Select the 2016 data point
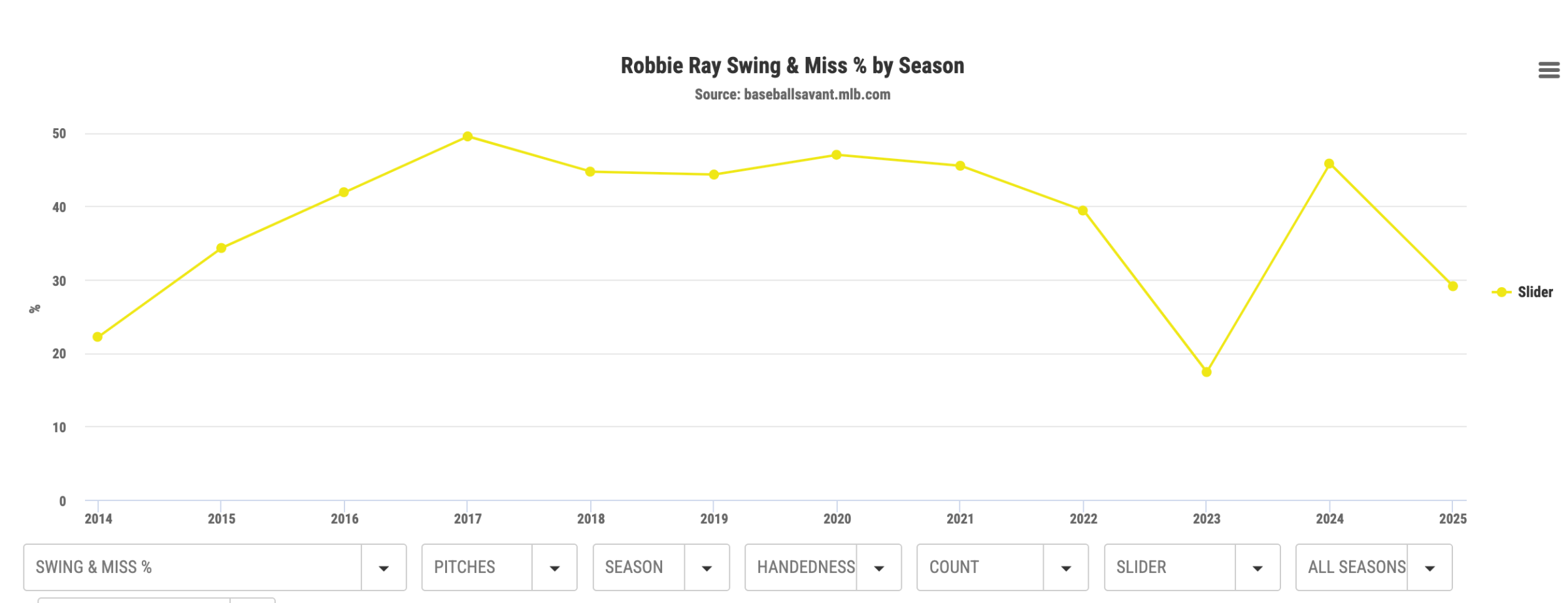This screenshot has height=603, width=1568. (344, 192)
